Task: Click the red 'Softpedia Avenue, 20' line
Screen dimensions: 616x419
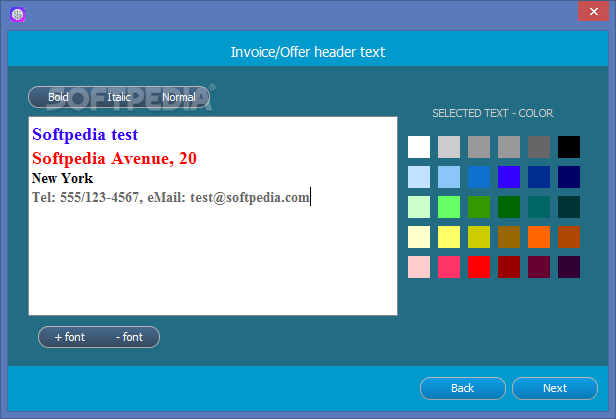Action: click(114, 159)
